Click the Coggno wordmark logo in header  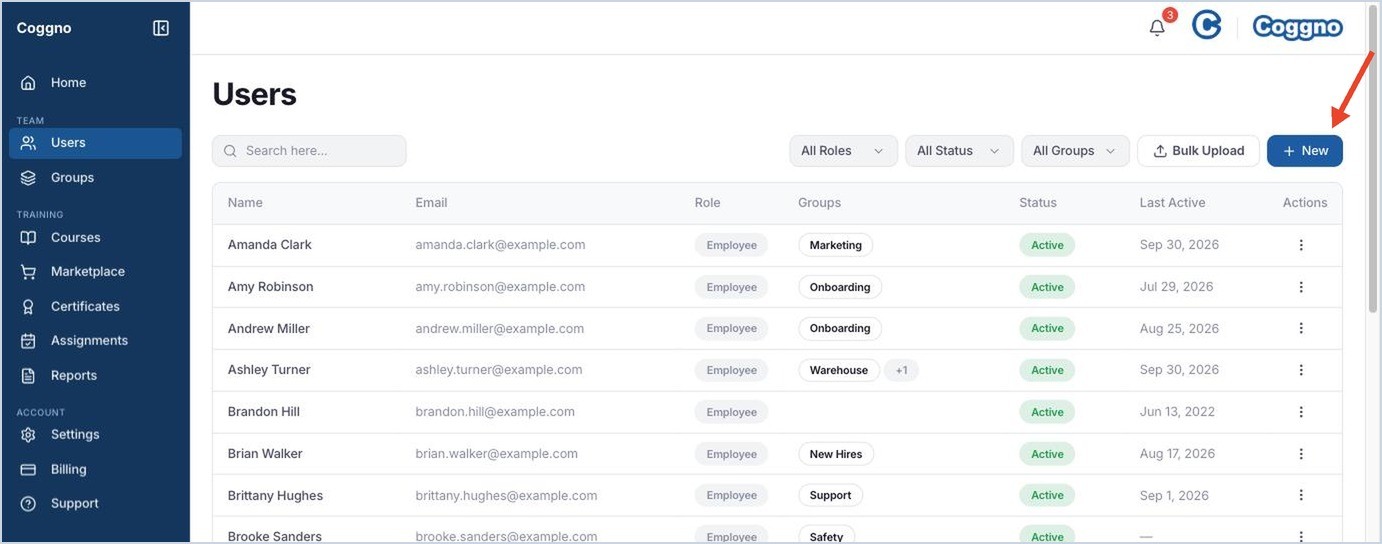coord(1297,27)
